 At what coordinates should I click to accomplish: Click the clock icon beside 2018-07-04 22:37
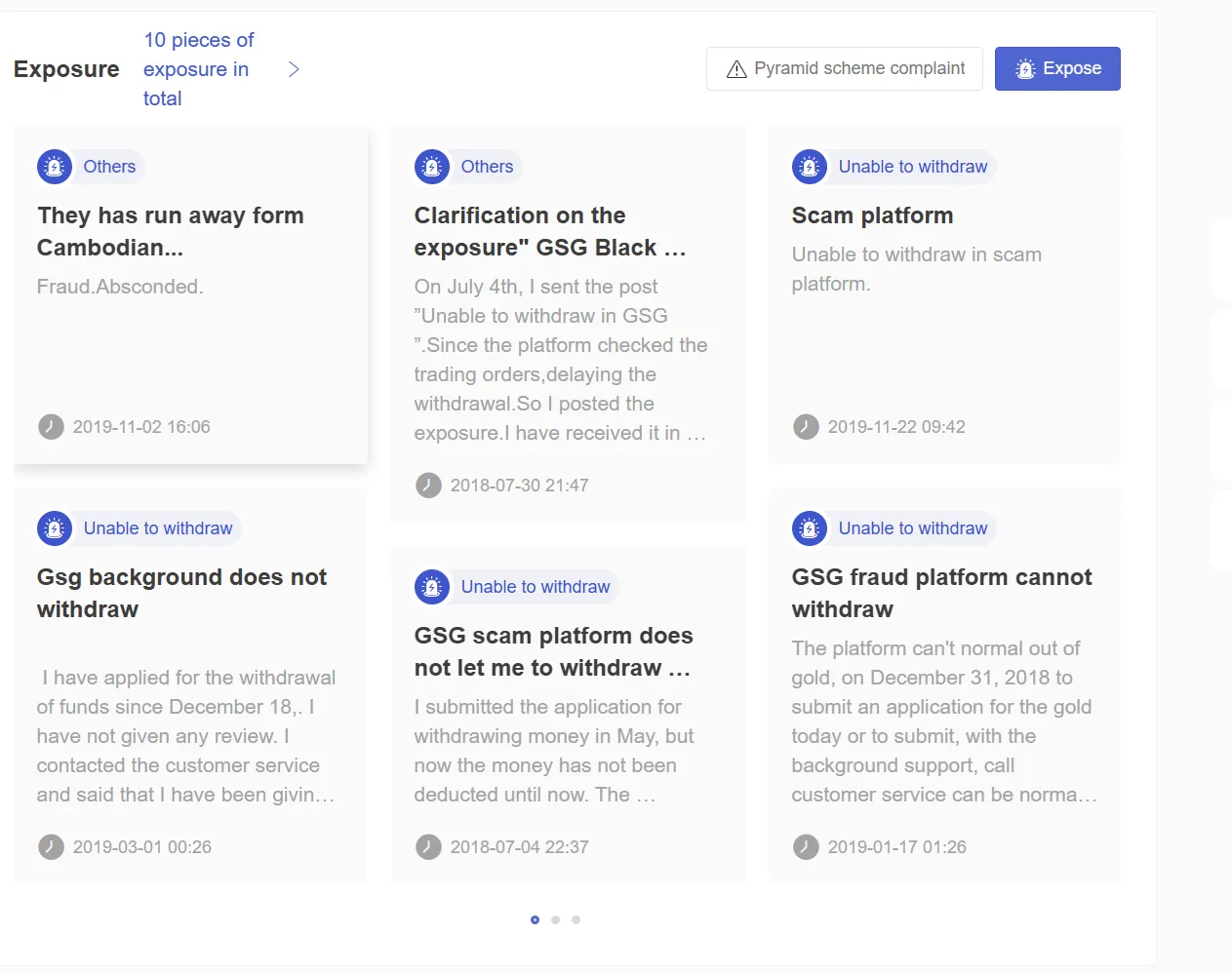428,847
